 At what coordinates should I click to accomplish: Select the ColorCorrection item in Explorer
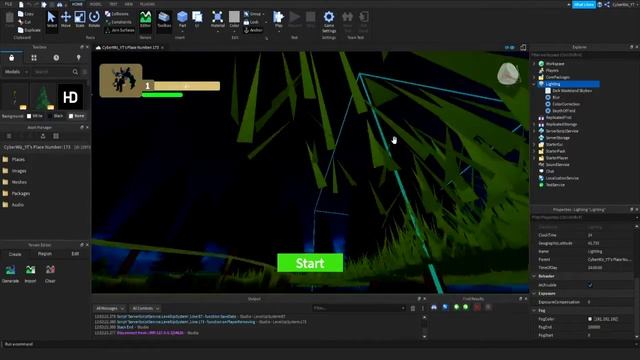(x=566, y=104)
